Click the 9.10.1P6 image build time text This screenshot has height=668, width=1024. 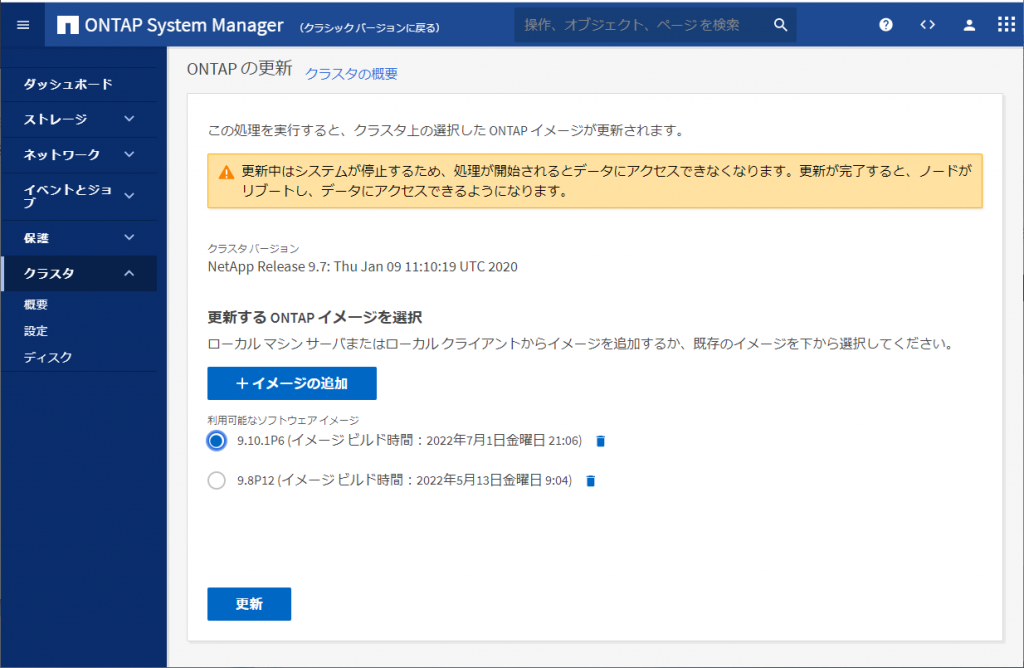coord(409,441)
